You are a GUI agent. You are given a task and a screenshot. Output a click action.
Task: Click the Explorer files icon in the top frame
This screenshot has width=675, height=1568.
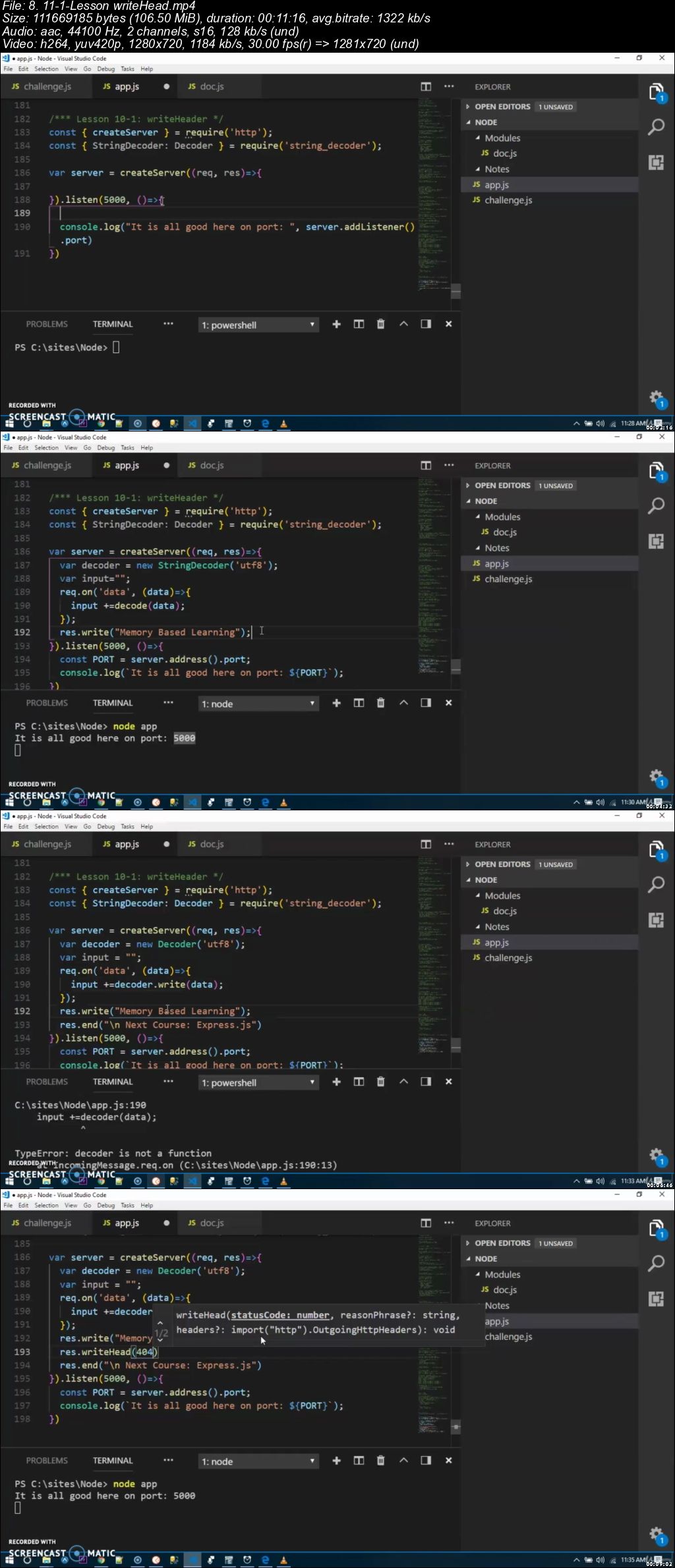(657, 93)
